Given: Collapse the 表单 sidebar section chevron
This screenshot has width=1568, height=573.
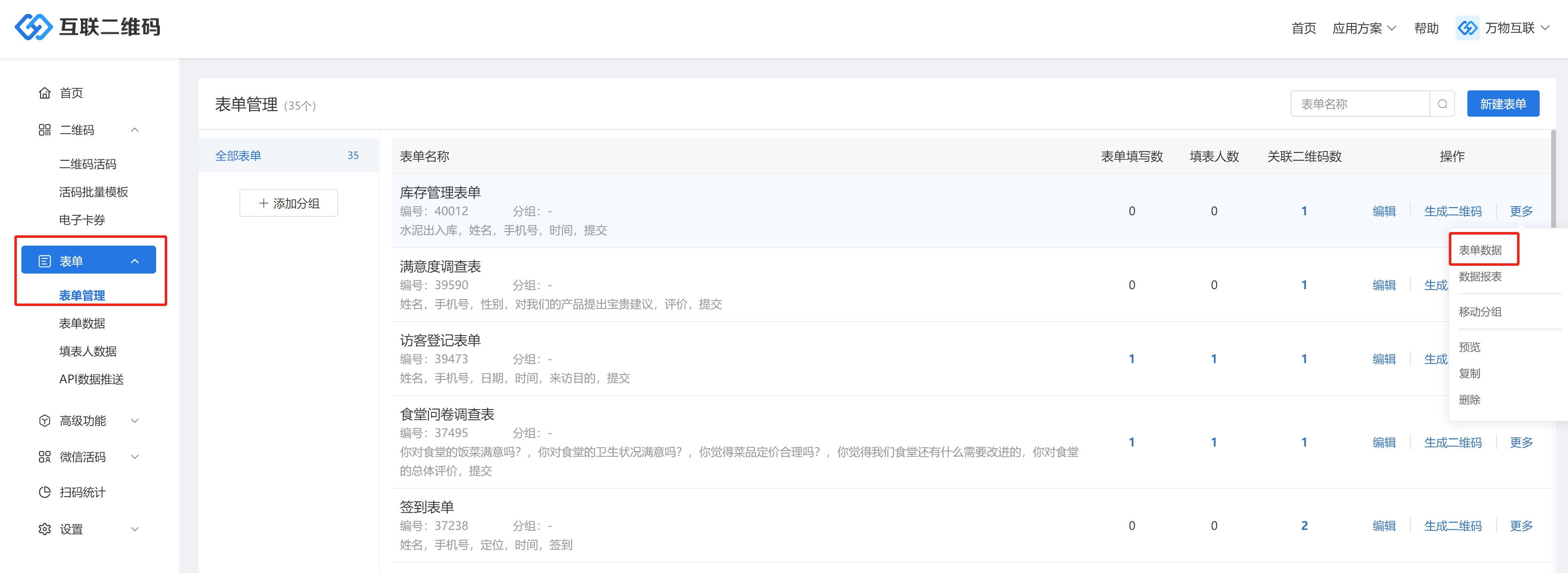Looking at the screenshot, I should click(135, 261).
